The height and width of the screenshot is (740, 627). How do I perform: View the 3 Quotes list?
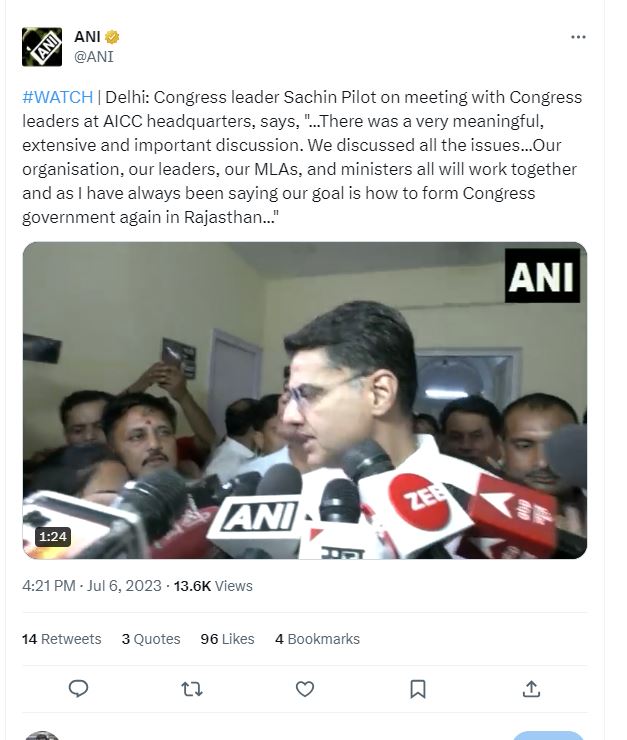[151, 639]
